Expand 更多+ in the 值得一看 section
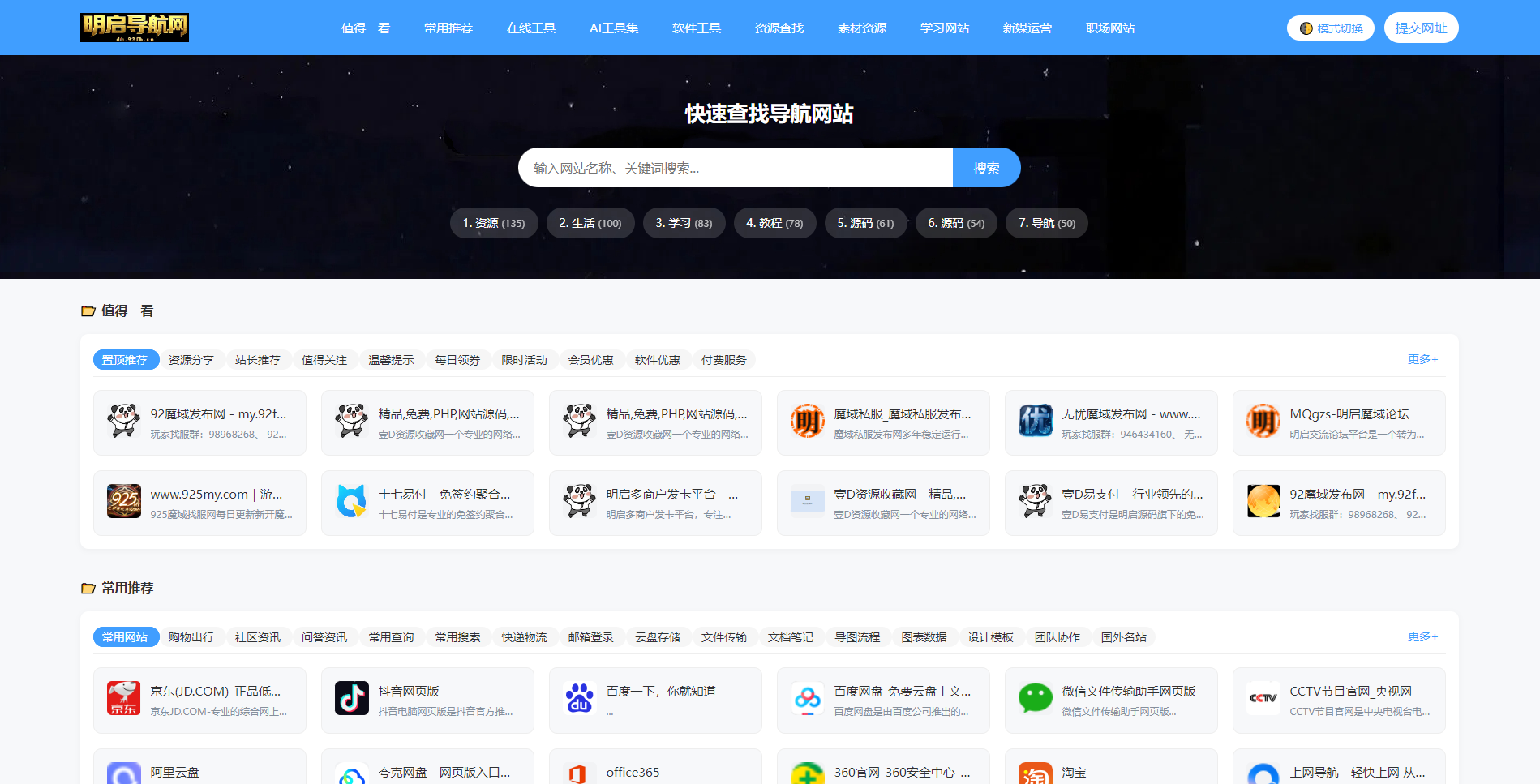Viewport: 1540px width, 784px height. [x=1422, y=359]
